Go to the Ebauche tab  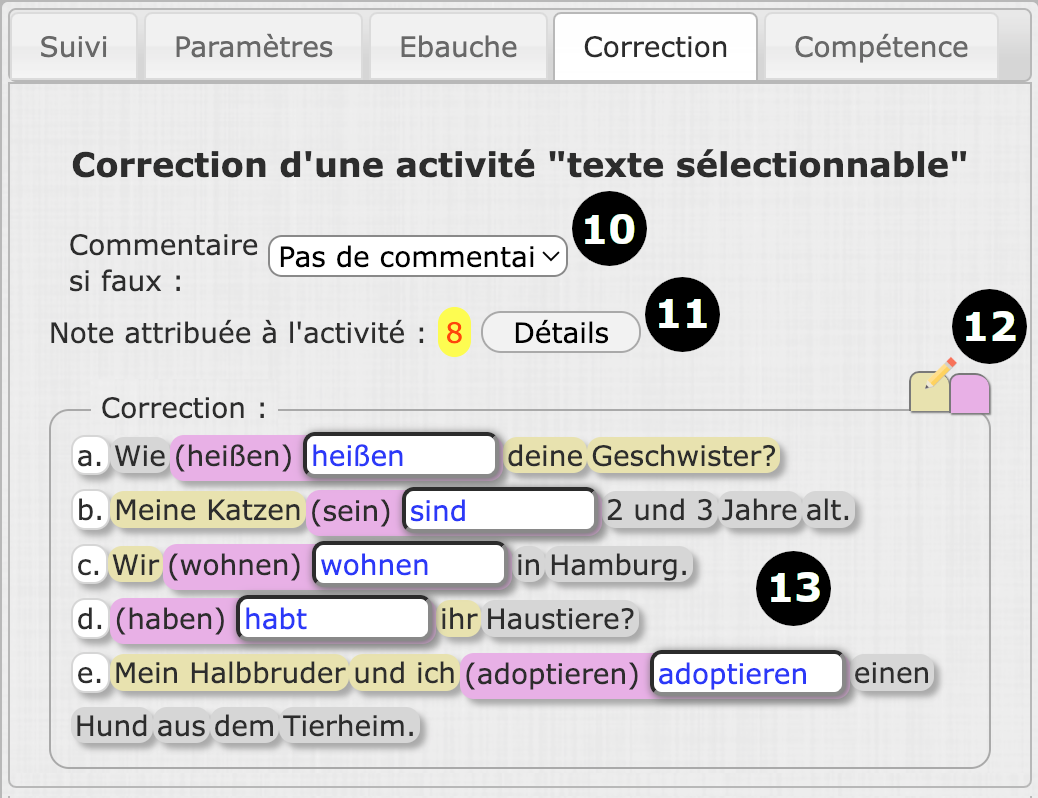pos(458,47)
